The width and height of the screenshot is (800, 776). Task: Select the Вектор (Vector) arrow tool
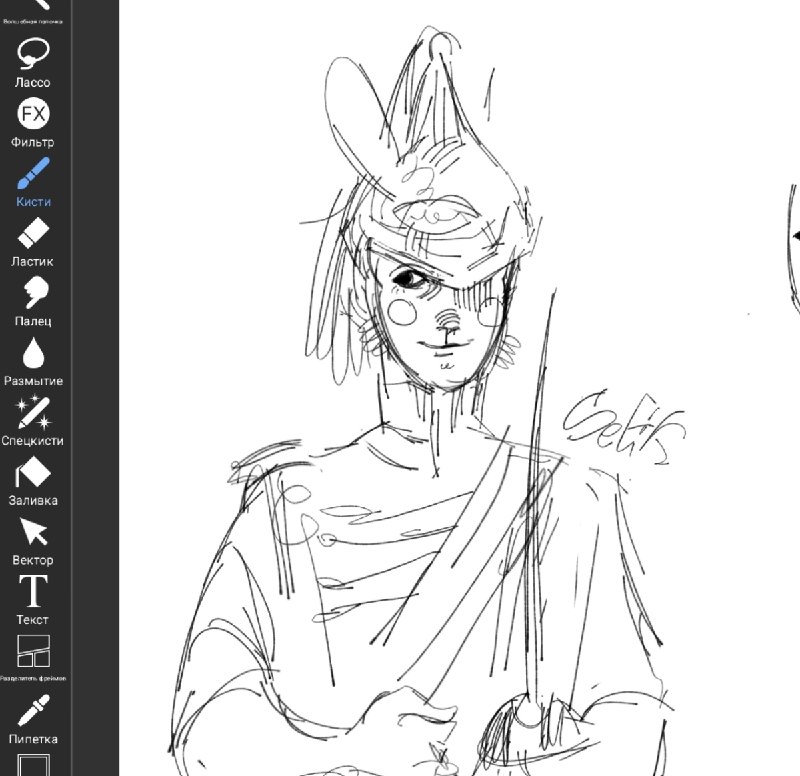[33, 541]
